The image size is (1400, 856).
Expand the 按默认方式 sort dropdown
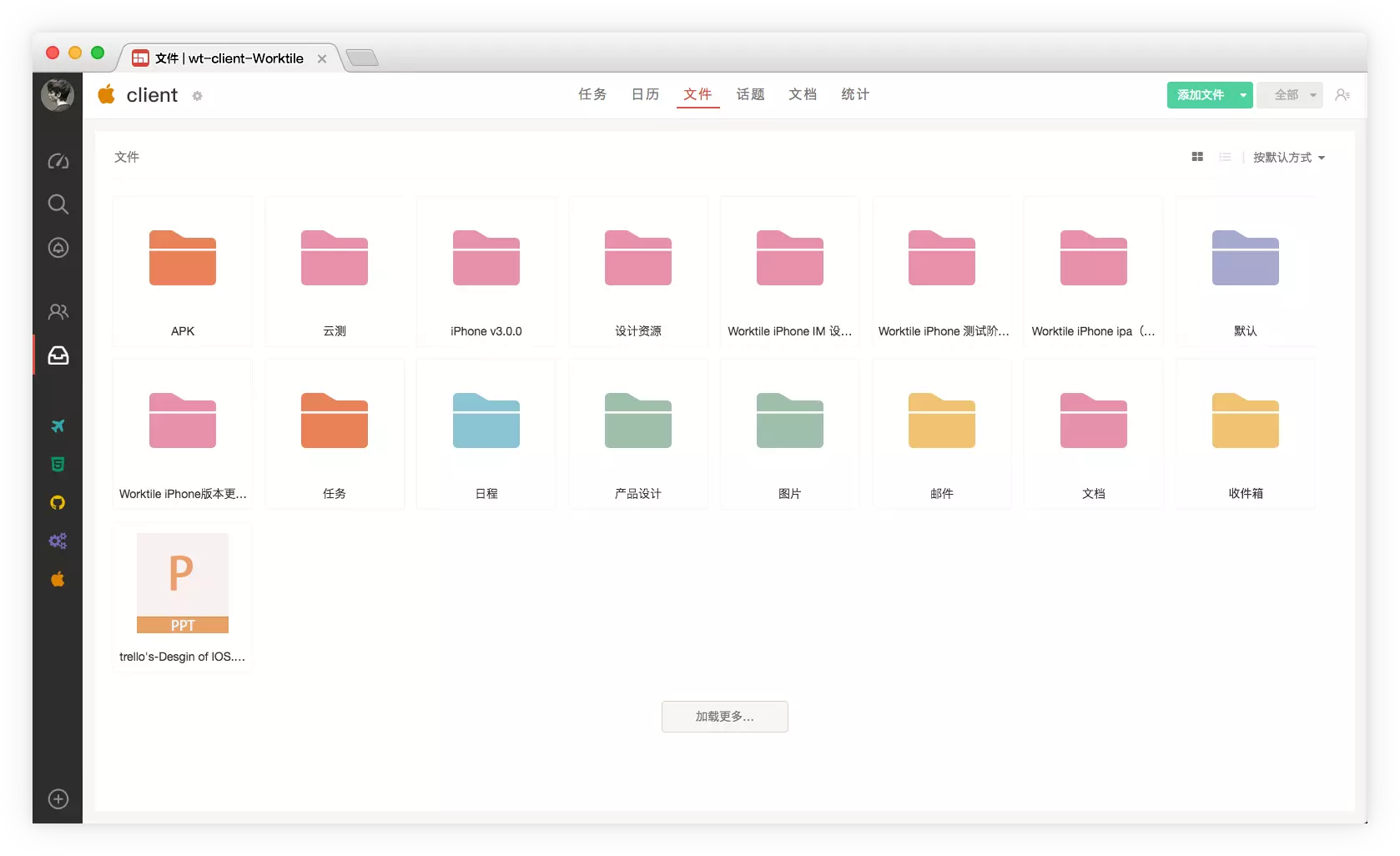[1288, 158]
